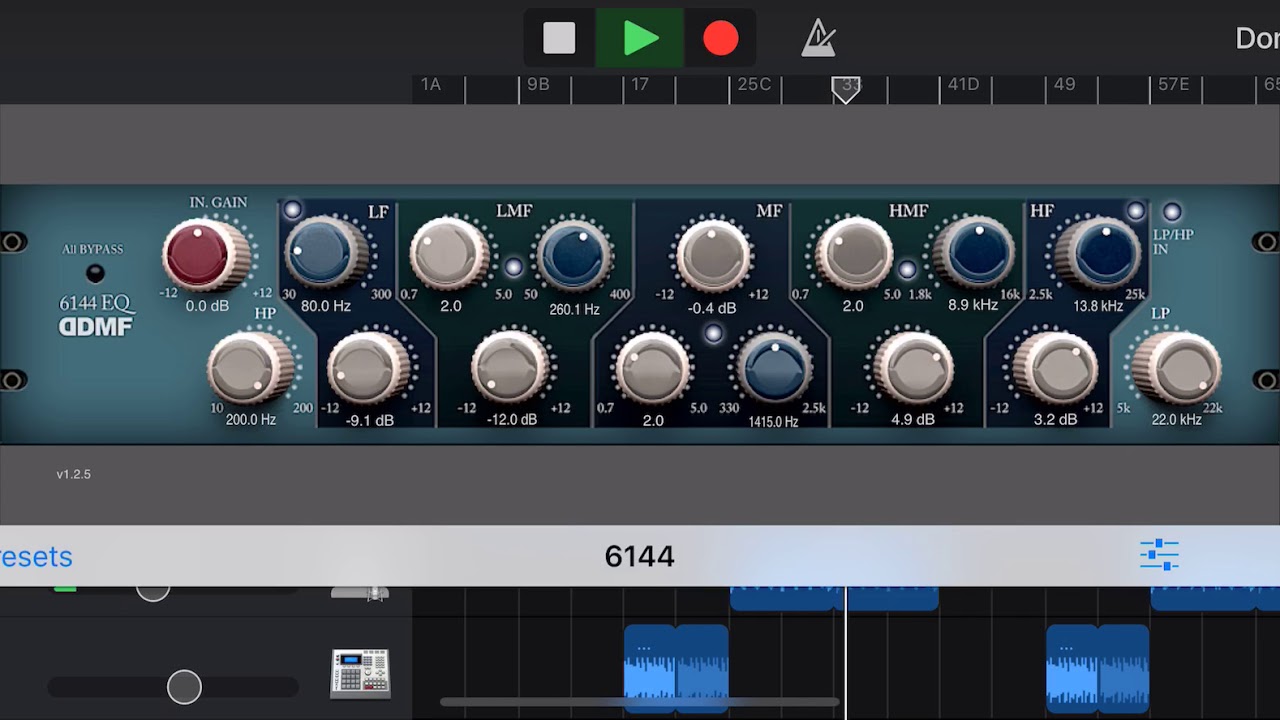Click the 13.8 kHz HF value
Screen dimensions: 1280x720
1098,306
